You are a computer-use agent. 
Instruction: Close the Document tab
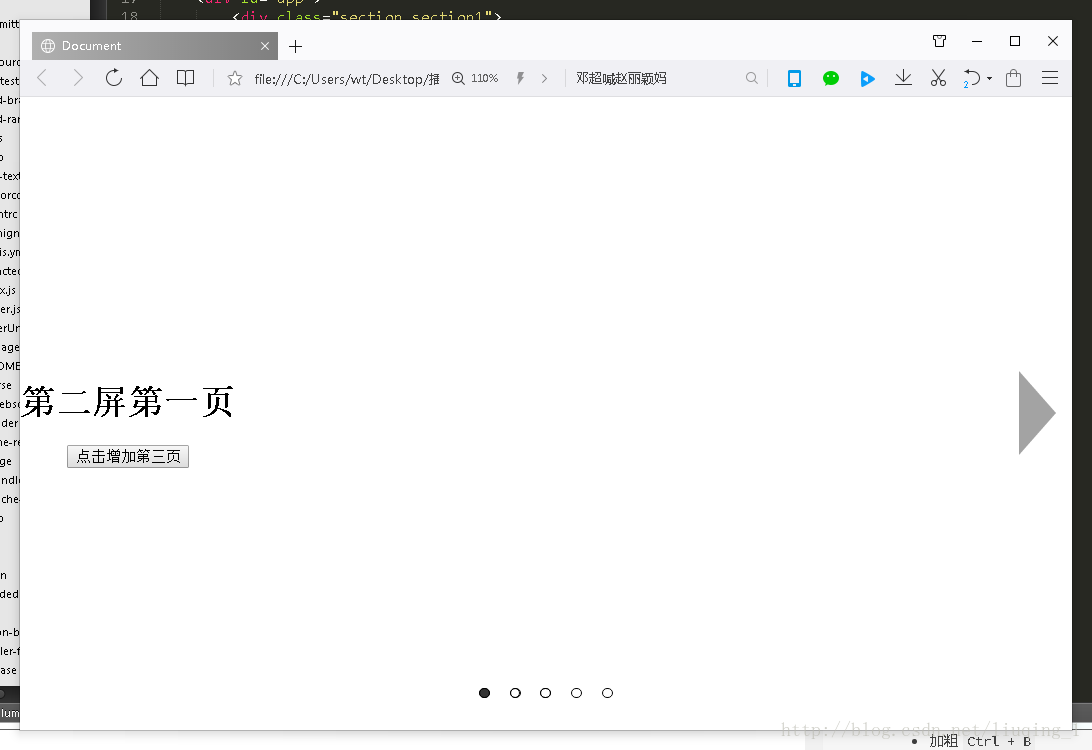pyautogui.click(x=265, y=46)
